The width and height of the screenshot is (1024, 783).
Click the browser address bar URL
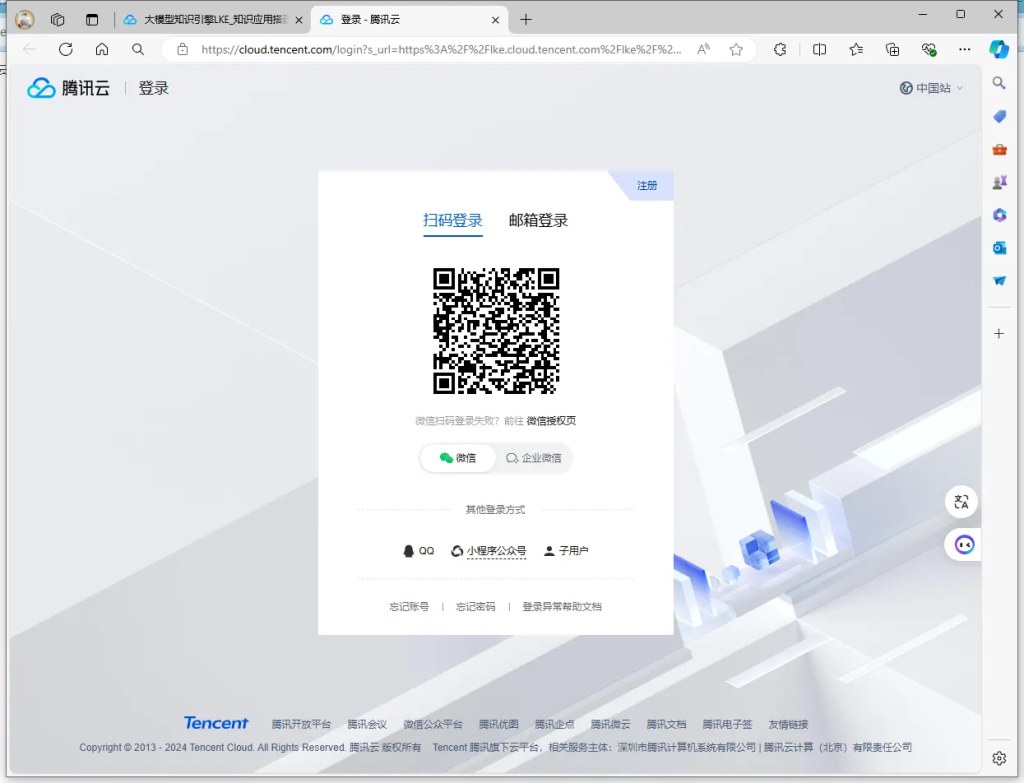click(x=440, y=49)
